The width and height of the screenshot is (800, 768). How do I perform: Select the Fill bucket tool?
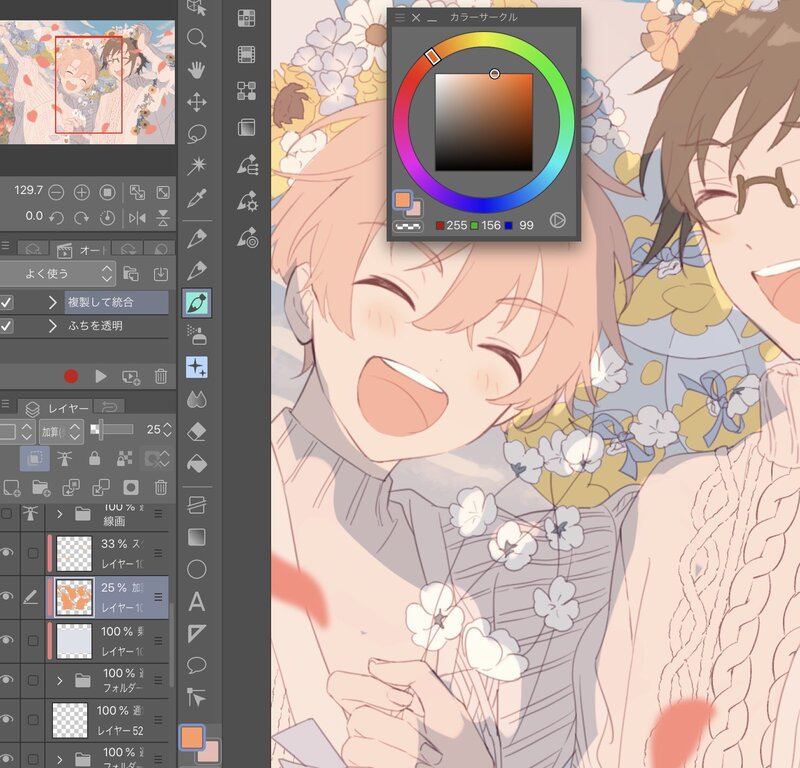[x=196, y=464]
